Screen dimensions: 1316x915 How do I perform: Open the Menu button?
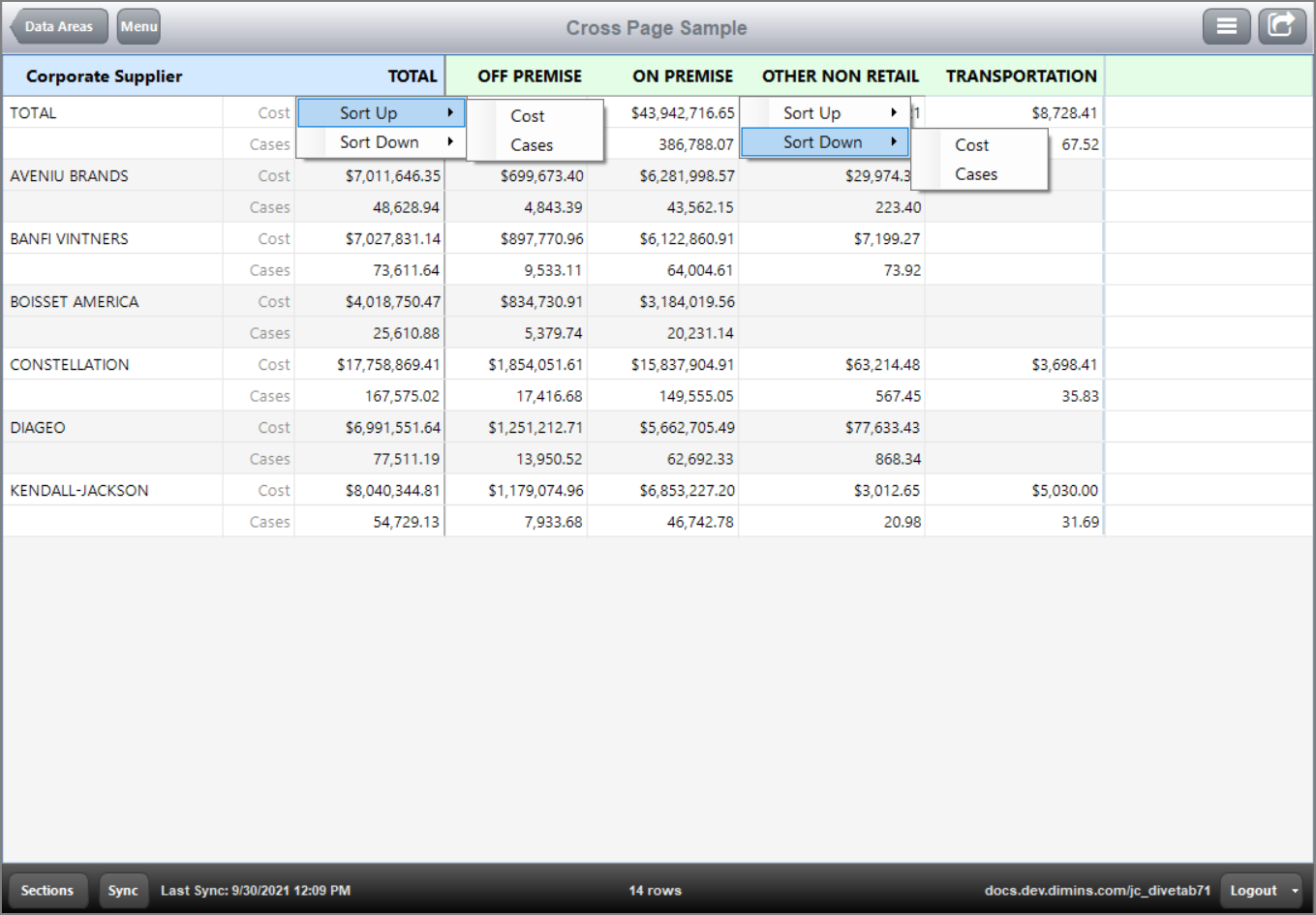point(138,26)
